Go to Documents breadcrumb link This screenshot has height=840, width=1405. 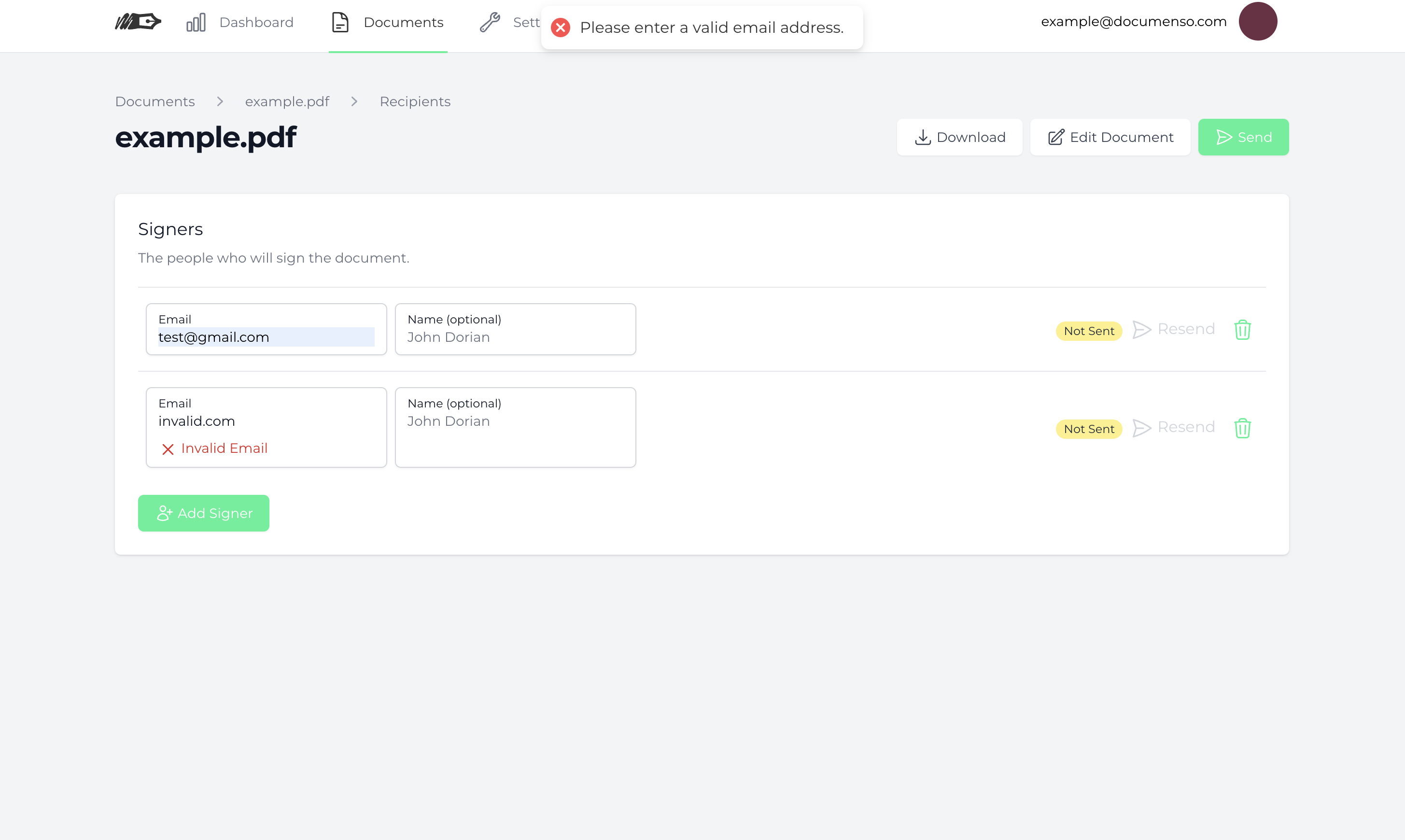click(x=155, y=102)
